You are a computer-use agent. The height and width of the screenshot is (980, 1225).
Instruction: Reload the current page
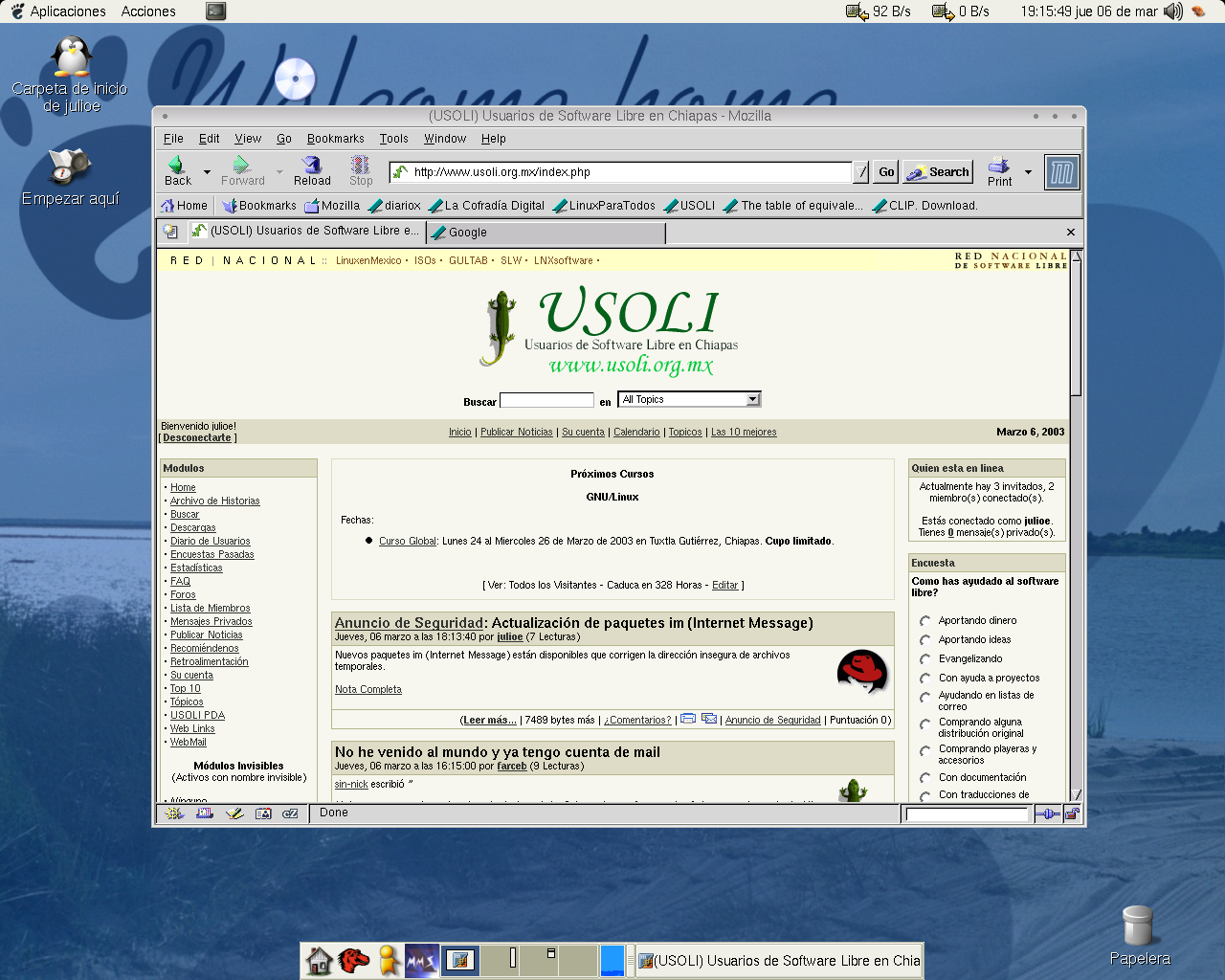click(x=312, y=171)
